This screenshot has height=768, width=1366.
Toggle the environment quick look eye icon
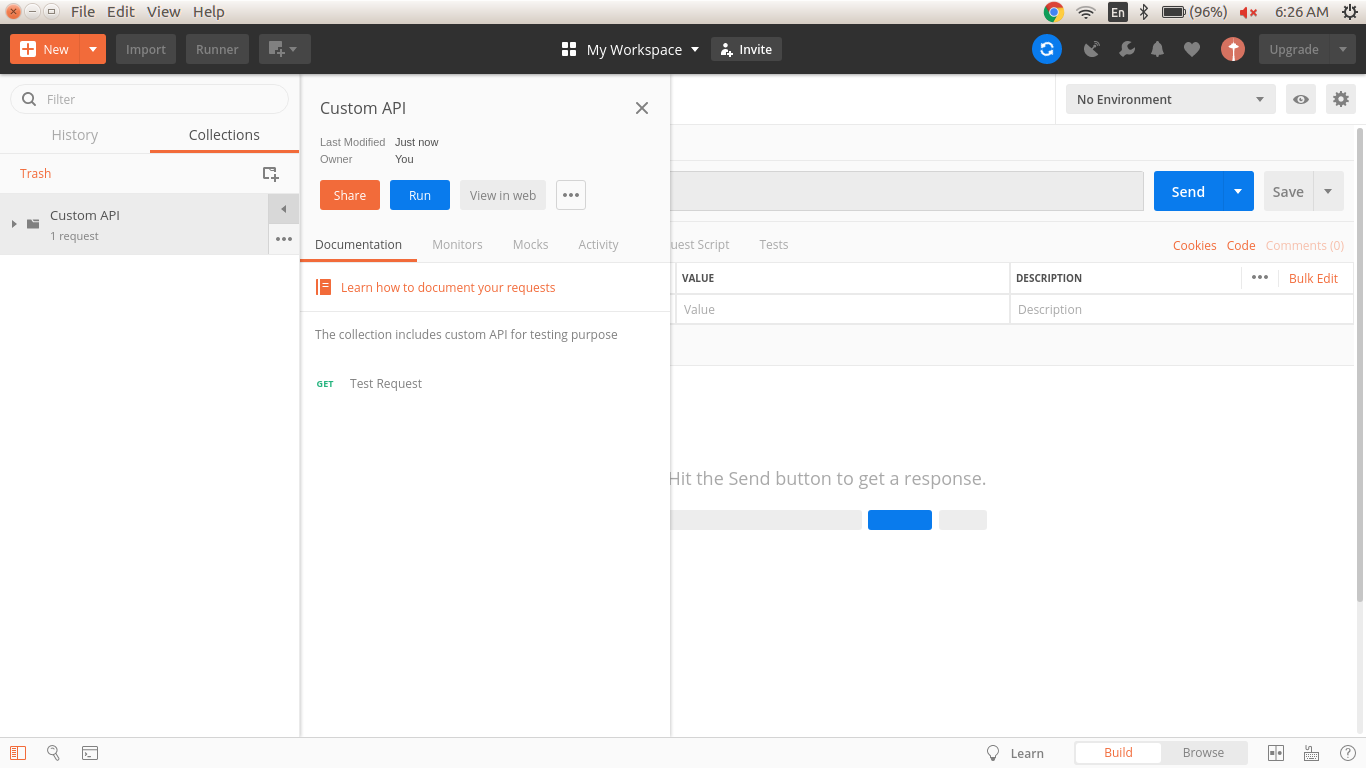click(x=1301, y=99)
